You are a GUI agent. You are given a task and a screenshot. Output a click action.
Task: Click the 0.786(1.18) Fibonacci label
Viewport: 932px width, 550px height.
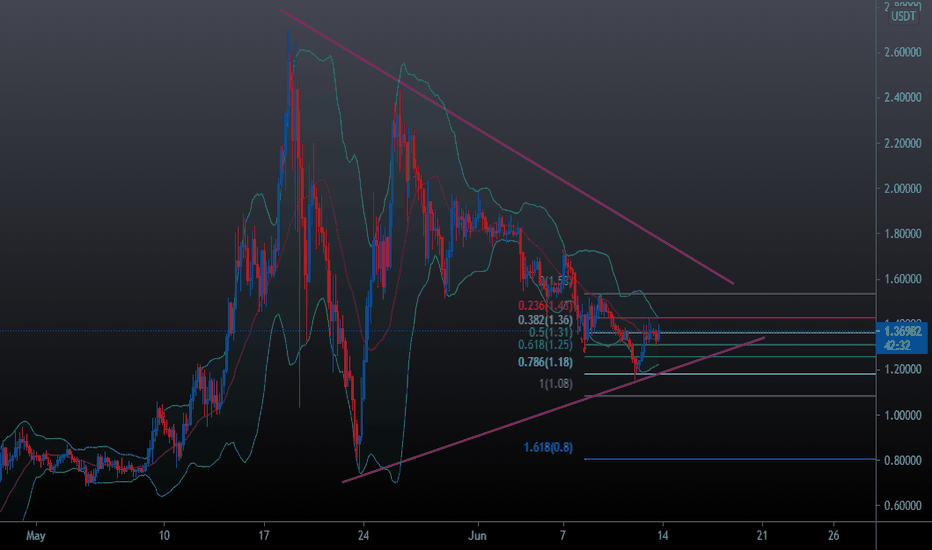coord(545,362)
